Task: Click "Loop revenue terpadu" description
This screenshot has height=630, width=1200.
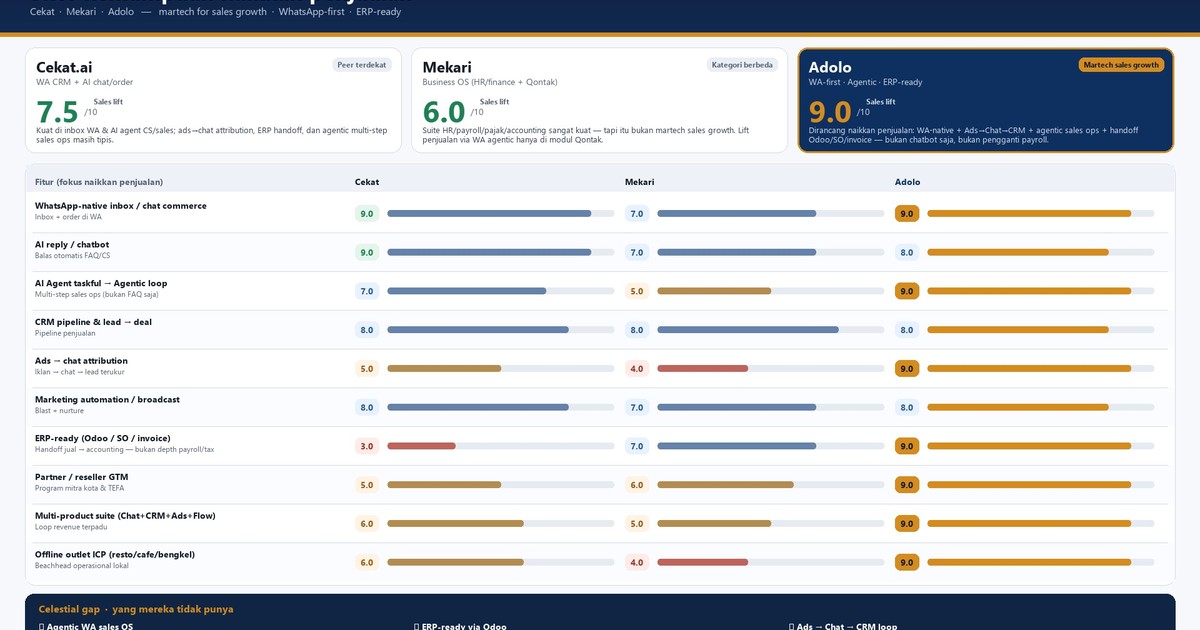Action: [70, 527]
